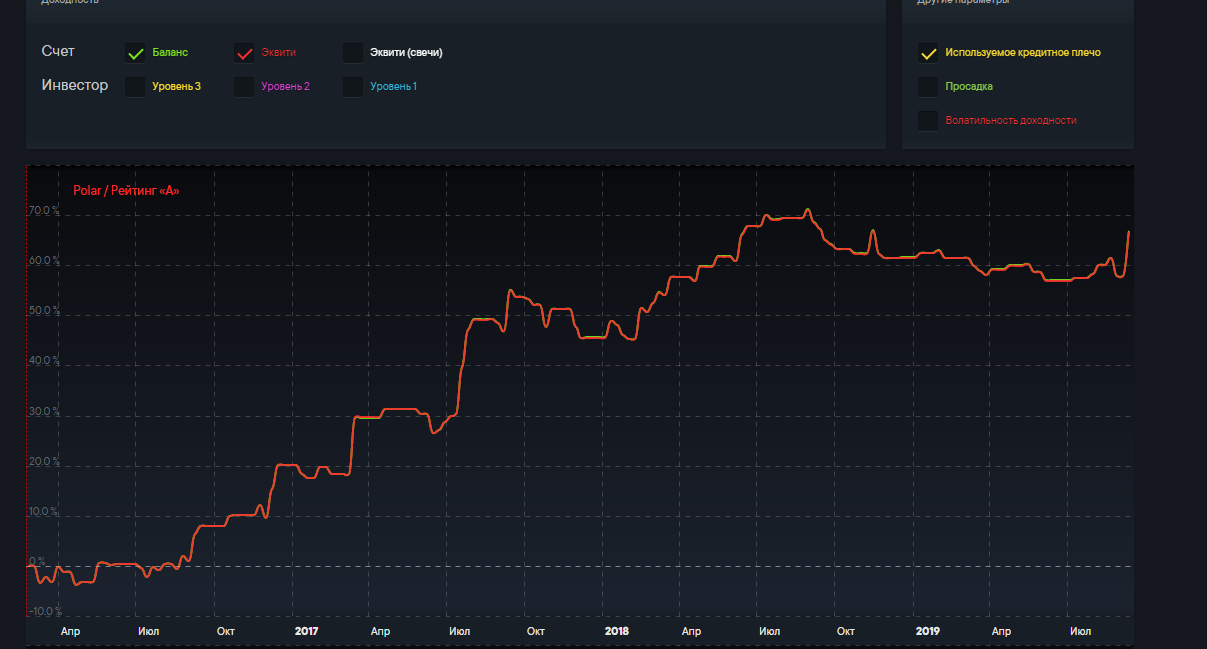The image size is (1207, 649).
Task: Click the 30.0 % vertical axis label
Action: pyautogui.click(x=44, y=412)
